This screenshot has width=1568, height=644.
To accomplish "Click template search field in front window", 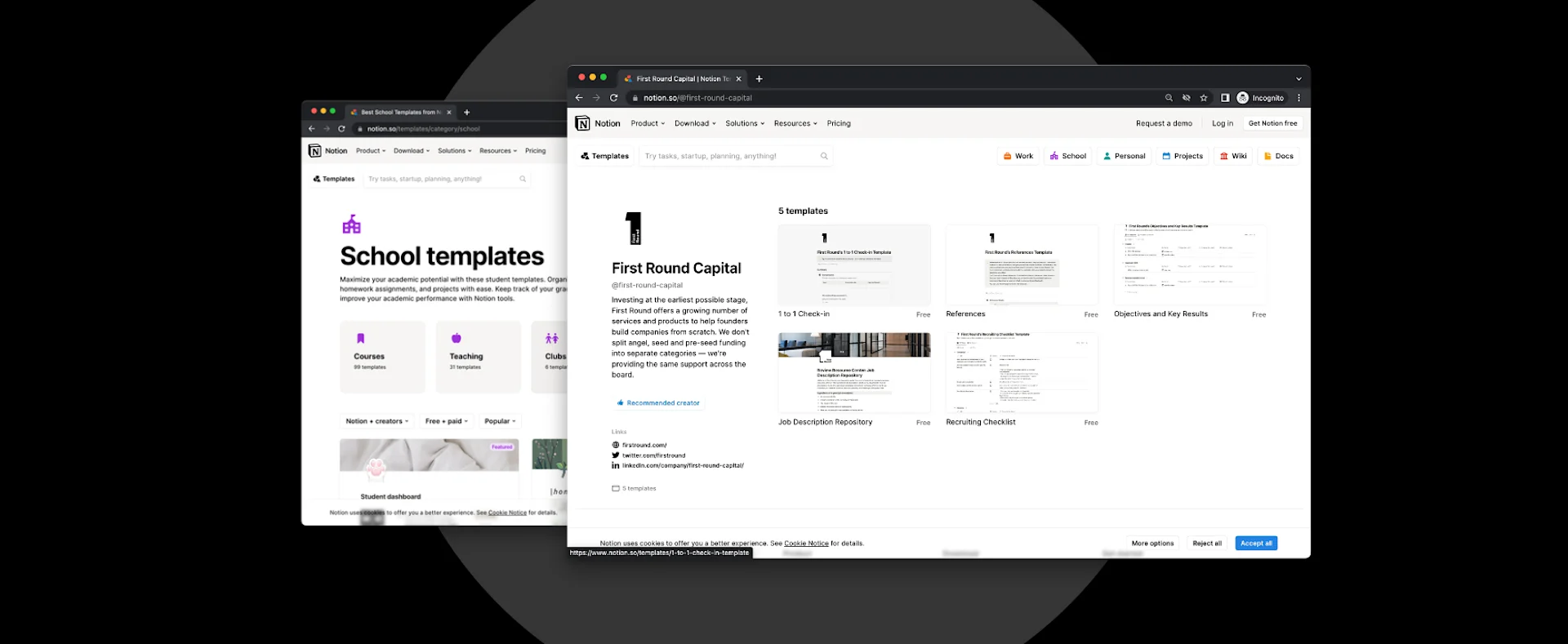I will (735, 156).
